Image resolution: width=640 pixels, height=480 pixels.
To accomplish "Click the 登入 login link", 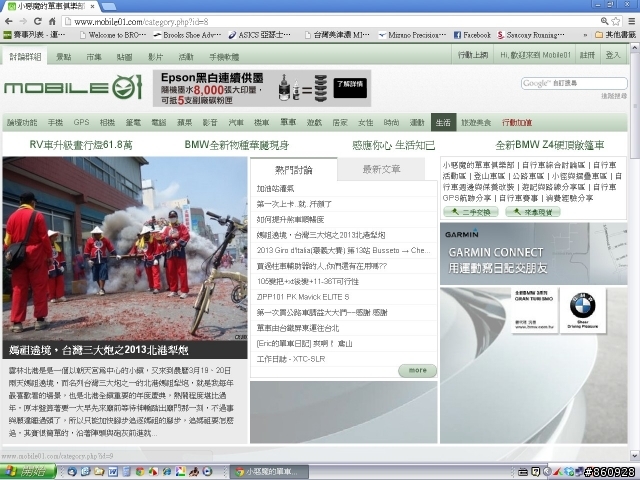I will (x=613, y=55).
